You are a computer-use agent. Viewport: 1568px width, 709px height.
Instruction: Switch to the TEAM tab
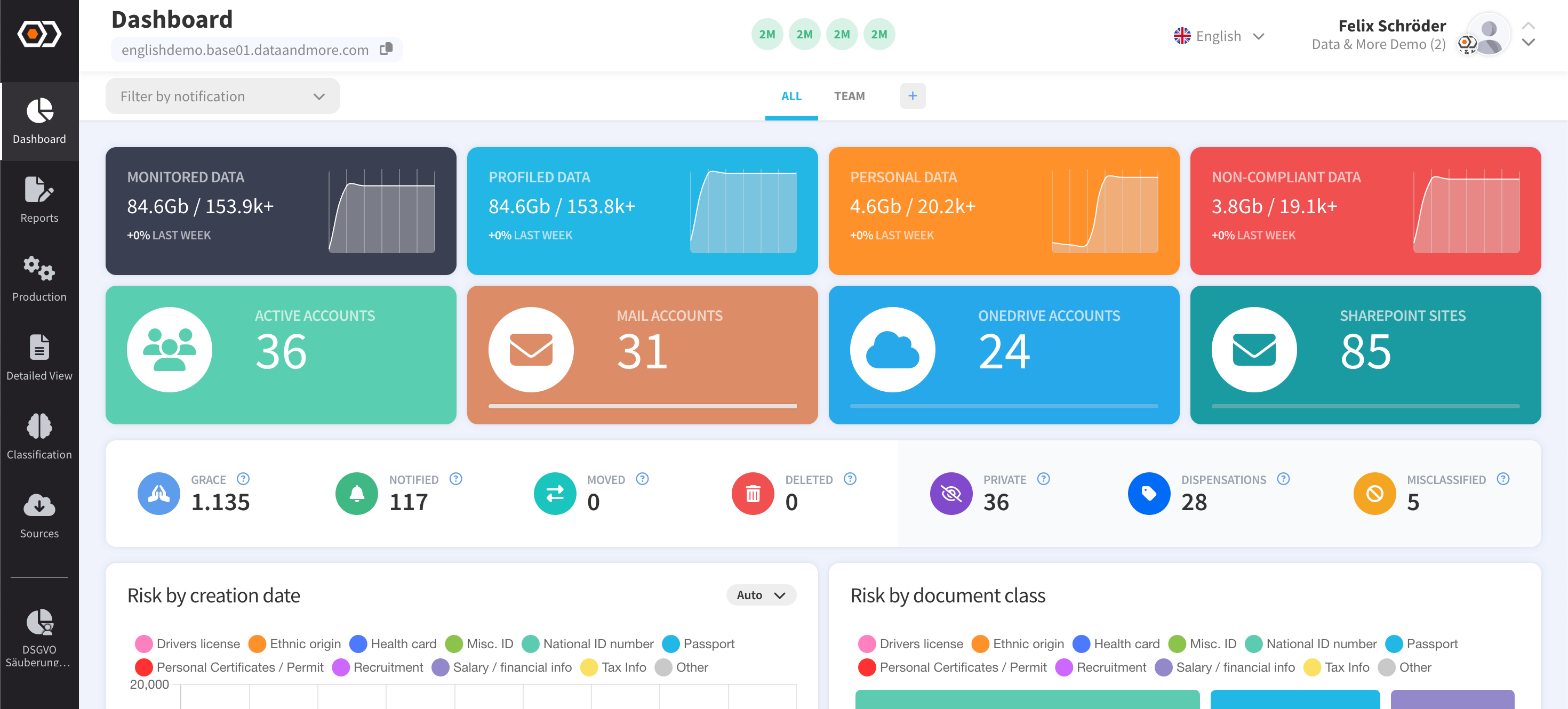[x=849, y=96]
